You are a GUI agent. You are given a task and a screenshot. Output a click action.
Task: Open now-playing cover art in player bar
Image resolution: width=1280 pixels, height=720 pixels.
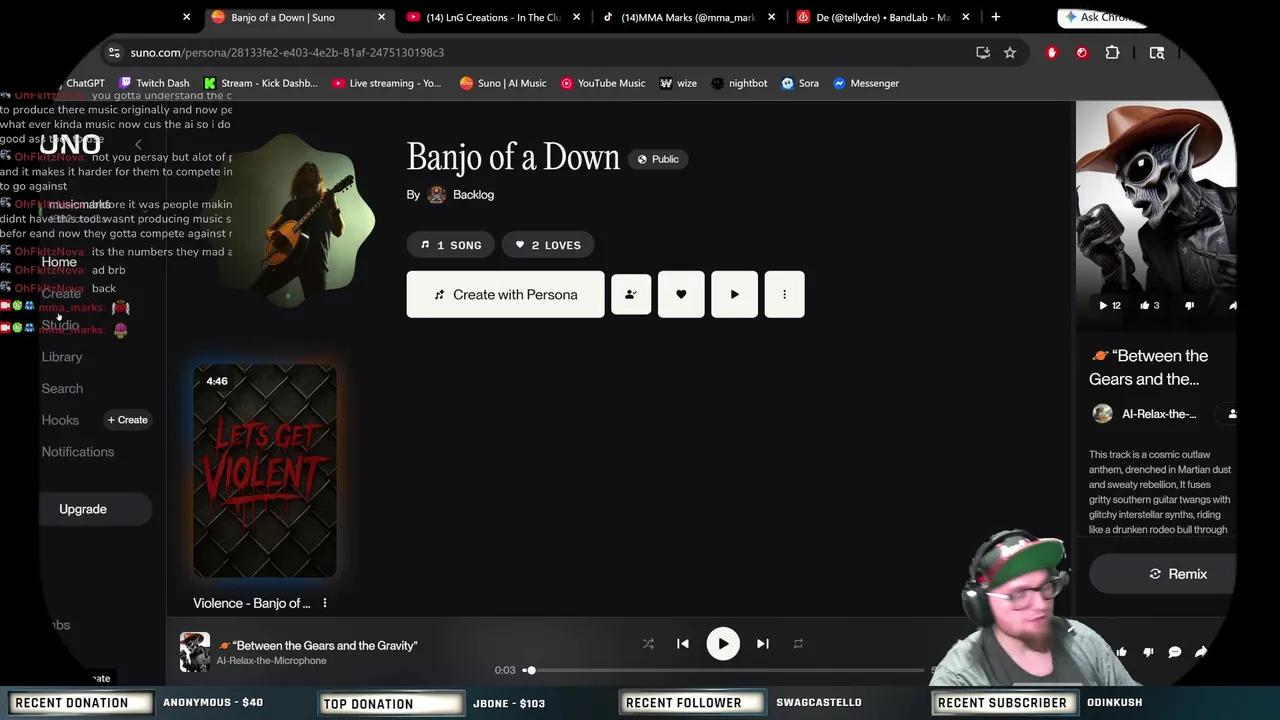(x=195, y=652)
